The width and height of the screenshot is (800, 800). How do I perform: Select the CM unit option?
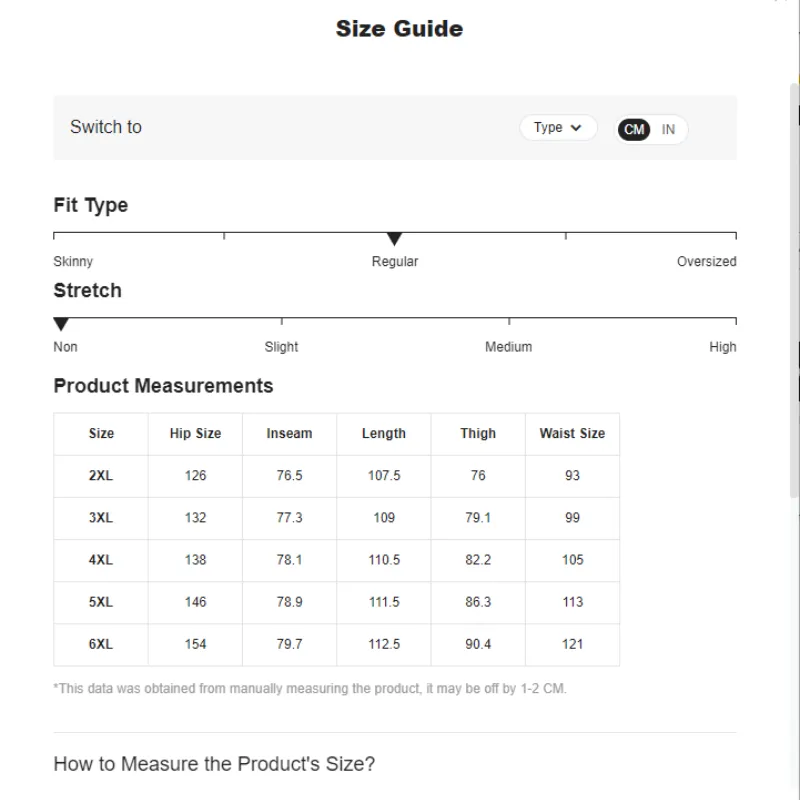coord(634,129)
